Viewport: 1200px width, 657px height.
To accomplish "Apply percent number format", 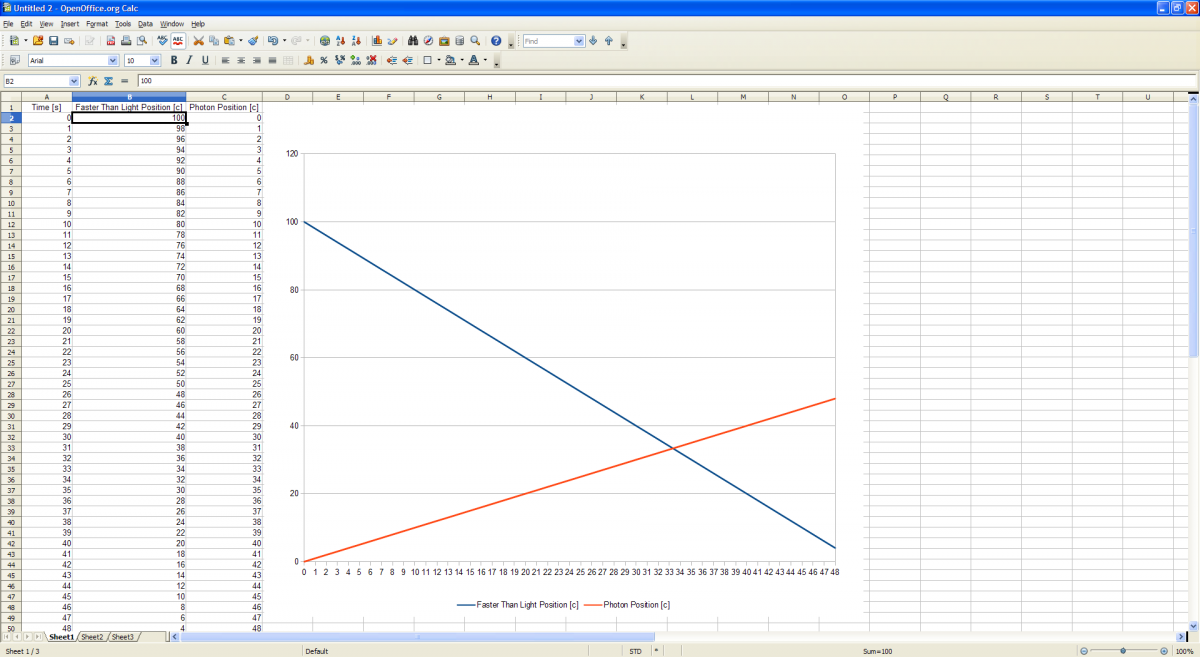I will coord(324,61).
